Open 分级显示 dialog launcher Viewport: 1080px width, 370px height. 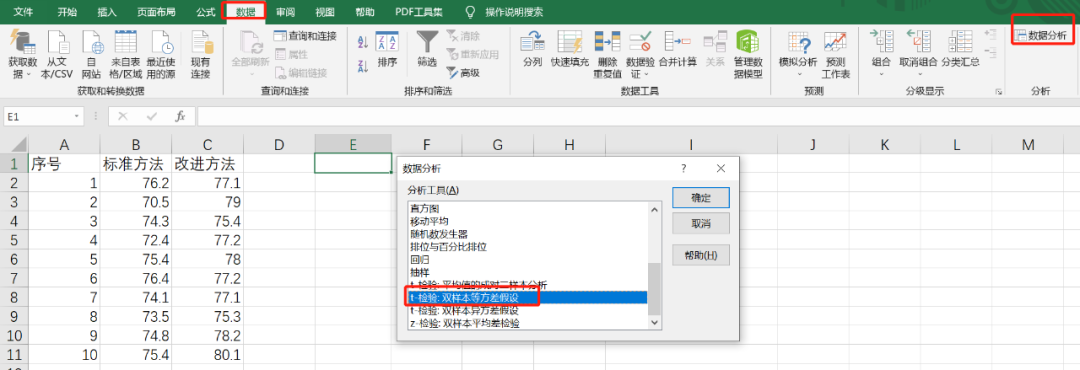[x=998, y=91]
